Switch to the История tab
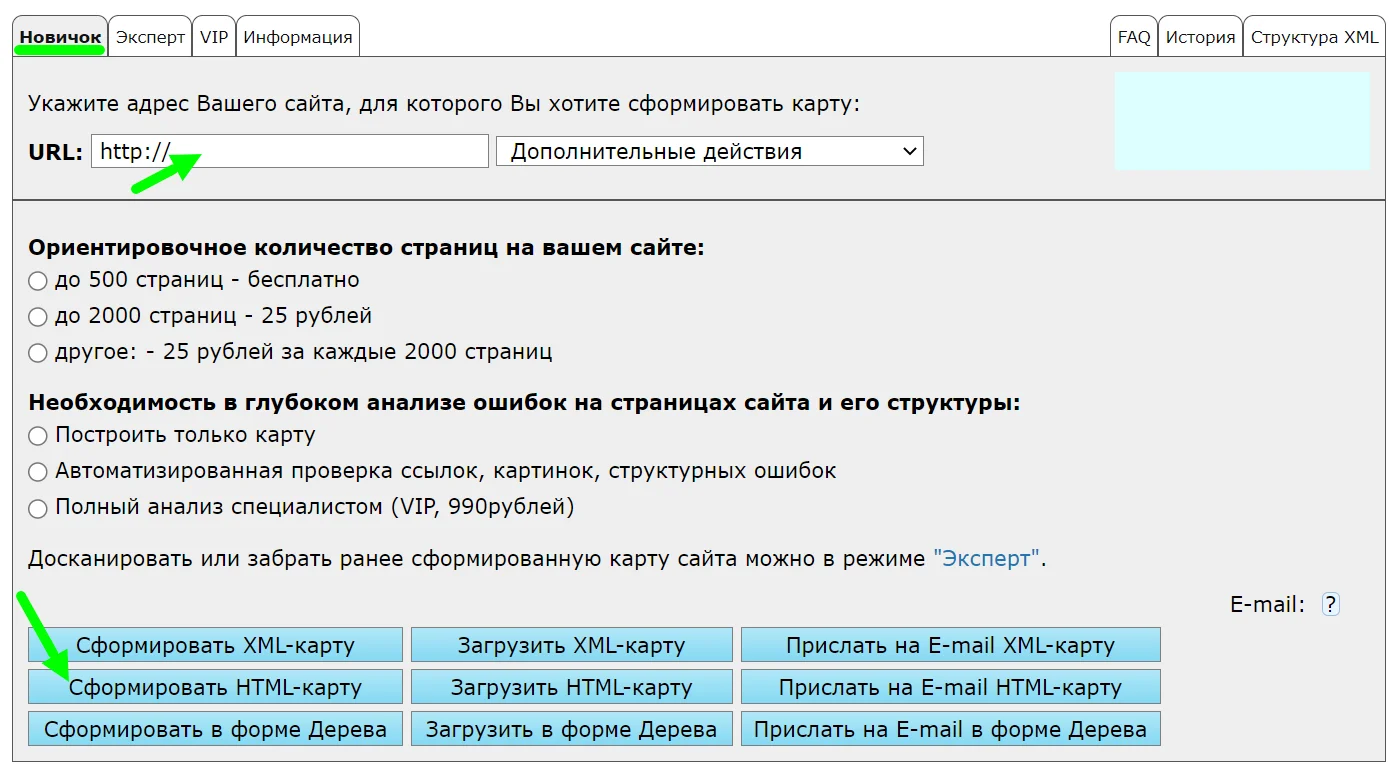This screenshot has height=776, width=1397. pos(1200,38)
